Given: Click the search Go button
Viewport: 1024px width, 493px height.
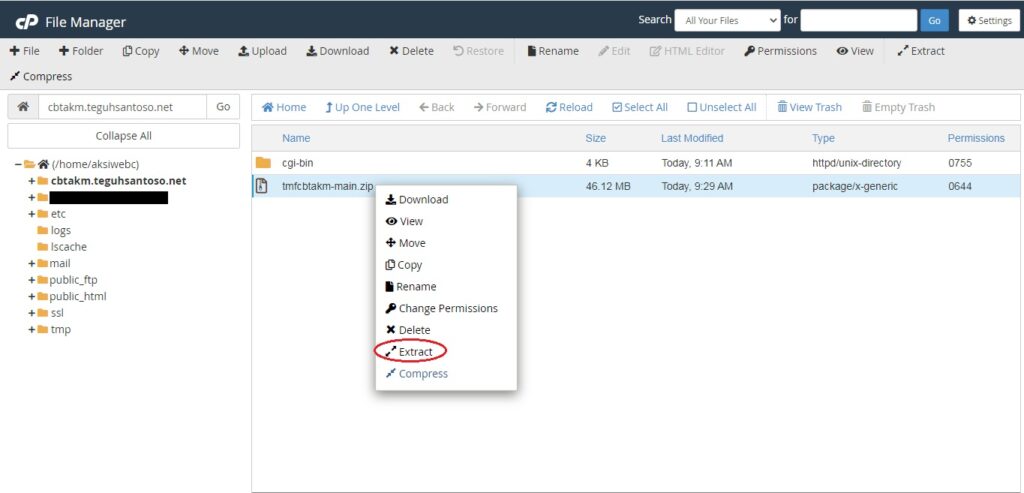Looking at the screenshot, I should (x=935, y=20).
